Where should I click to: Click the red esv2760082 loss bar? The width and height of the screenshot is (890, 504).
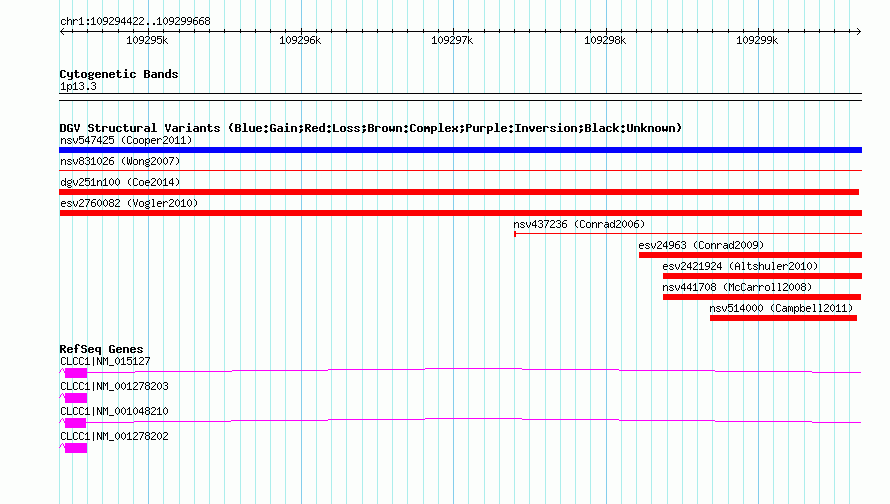(460, 213)
